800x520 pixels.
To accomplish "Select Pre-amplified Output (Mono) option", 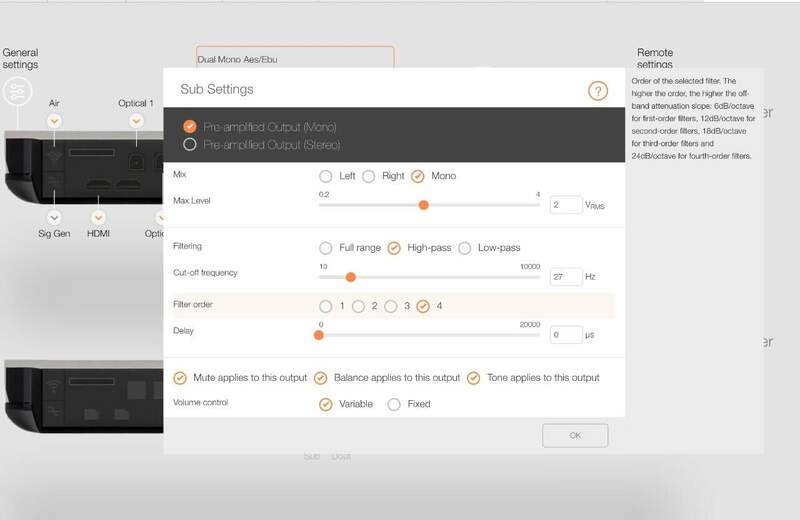I will (190, 127).
